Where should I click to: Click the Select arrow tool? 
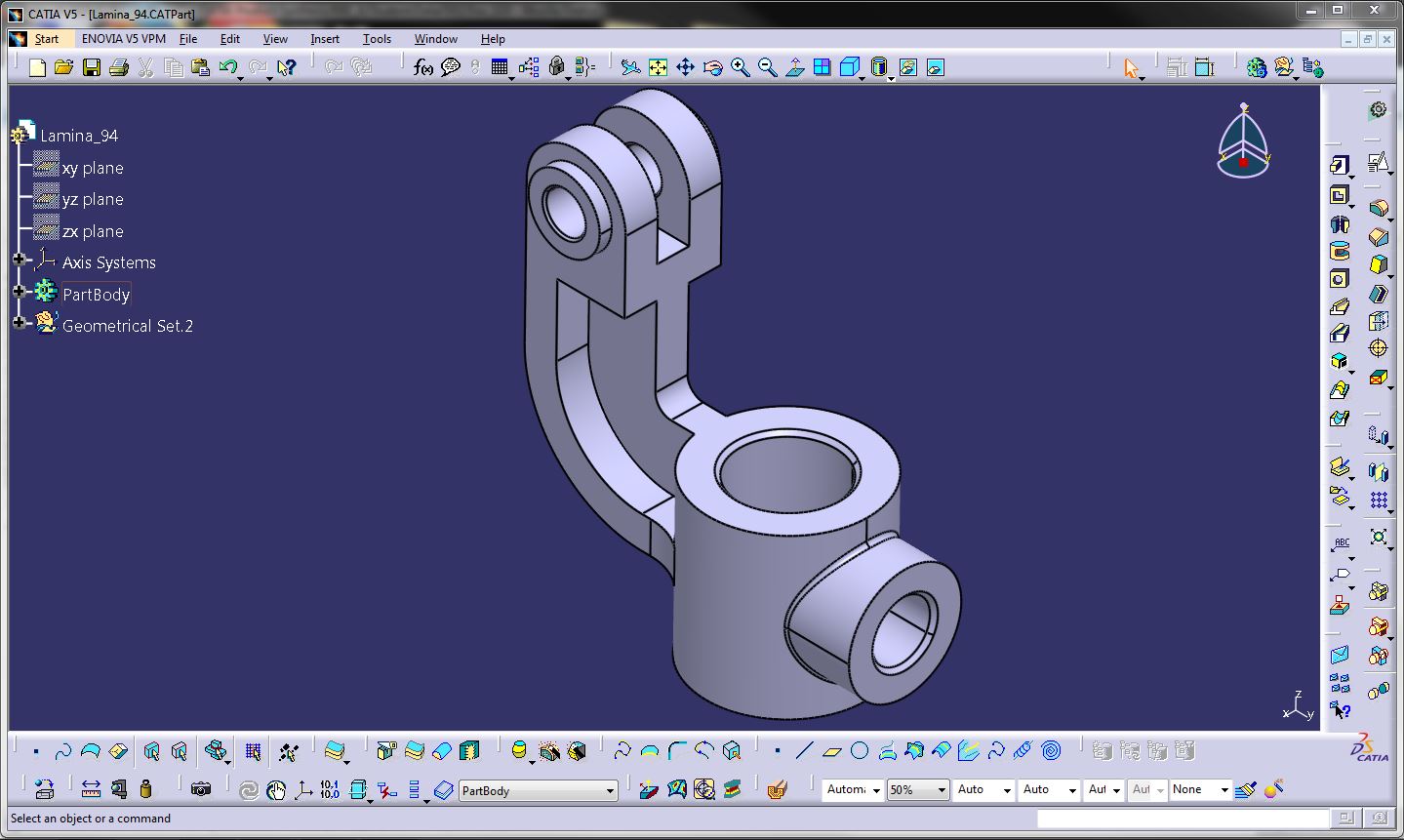(1131, 67)
